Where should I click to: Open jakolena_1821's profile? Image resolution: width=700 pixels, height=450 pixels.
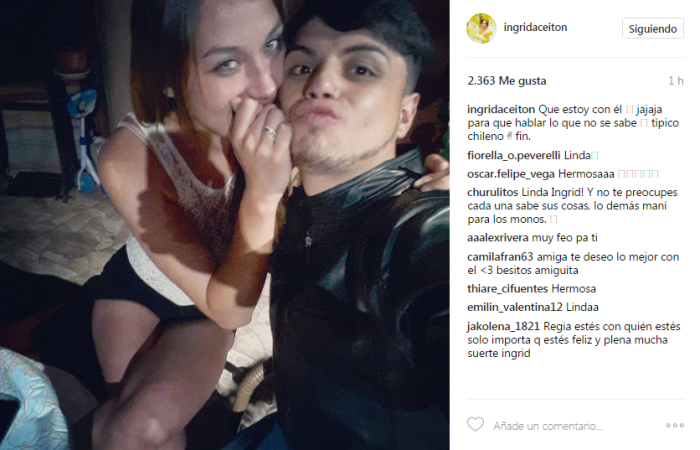click(x=504, y=326)
